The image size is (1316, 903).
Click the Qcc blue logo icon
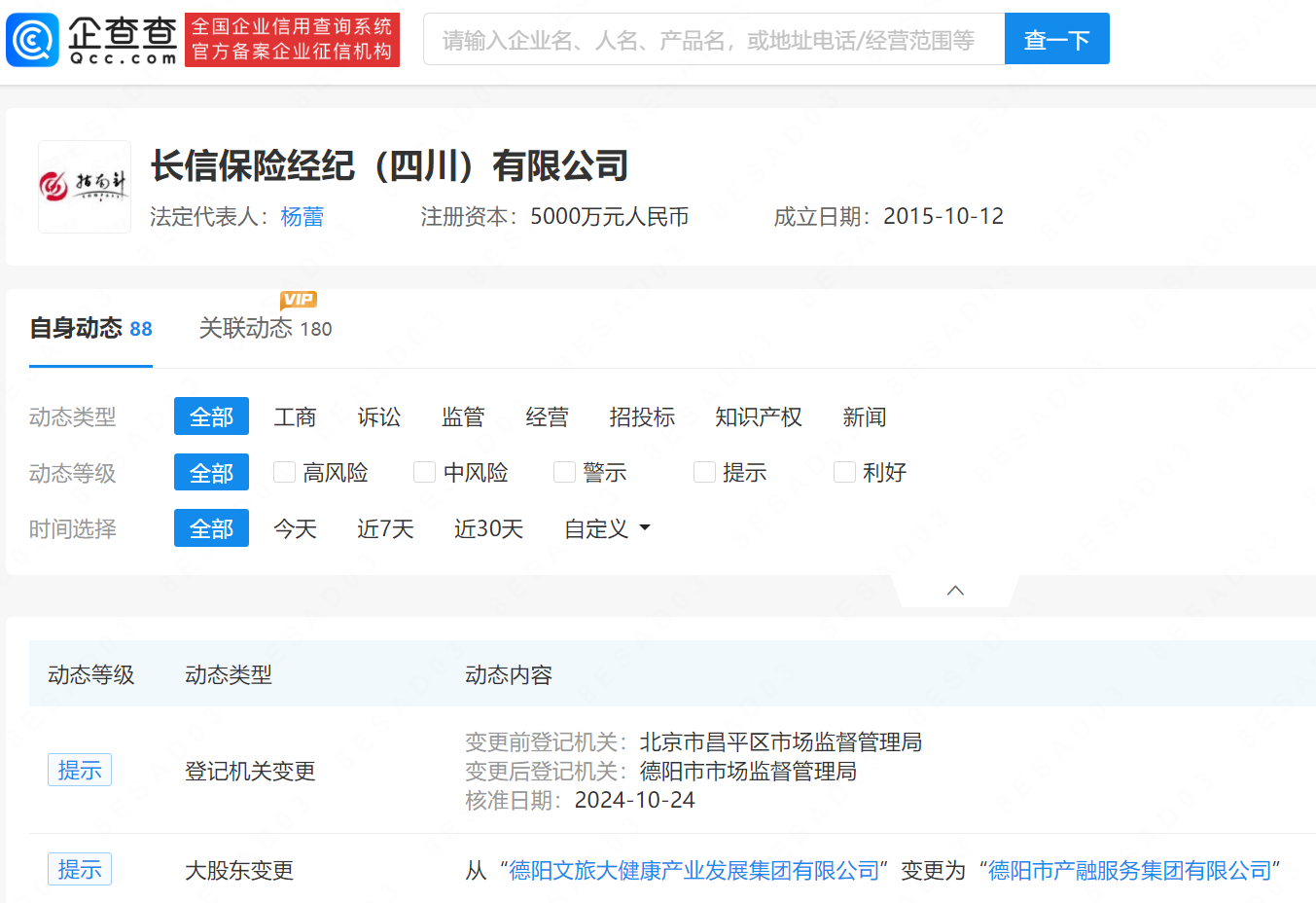pyautogui.click(x=33, y=40)
